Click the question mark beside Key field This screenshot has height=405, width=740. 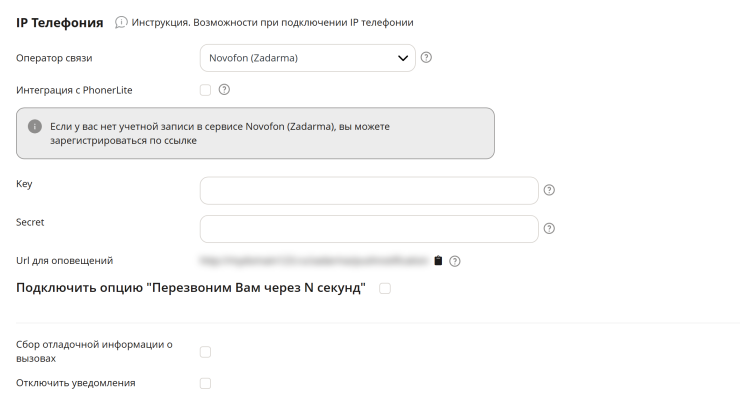tap(549, 190)
